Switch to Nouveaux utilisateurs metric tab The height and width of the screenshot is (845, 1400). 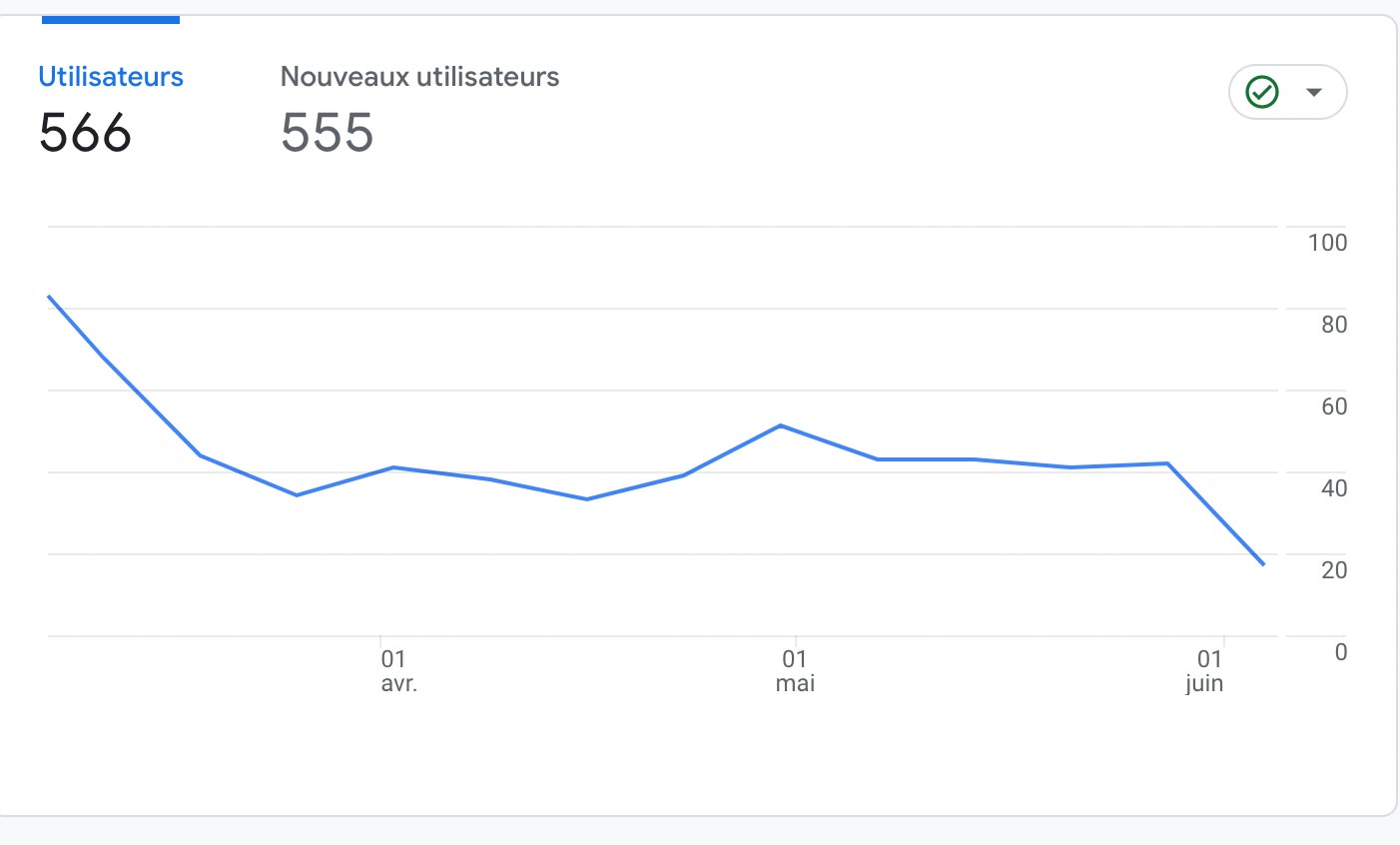(419, 77)
